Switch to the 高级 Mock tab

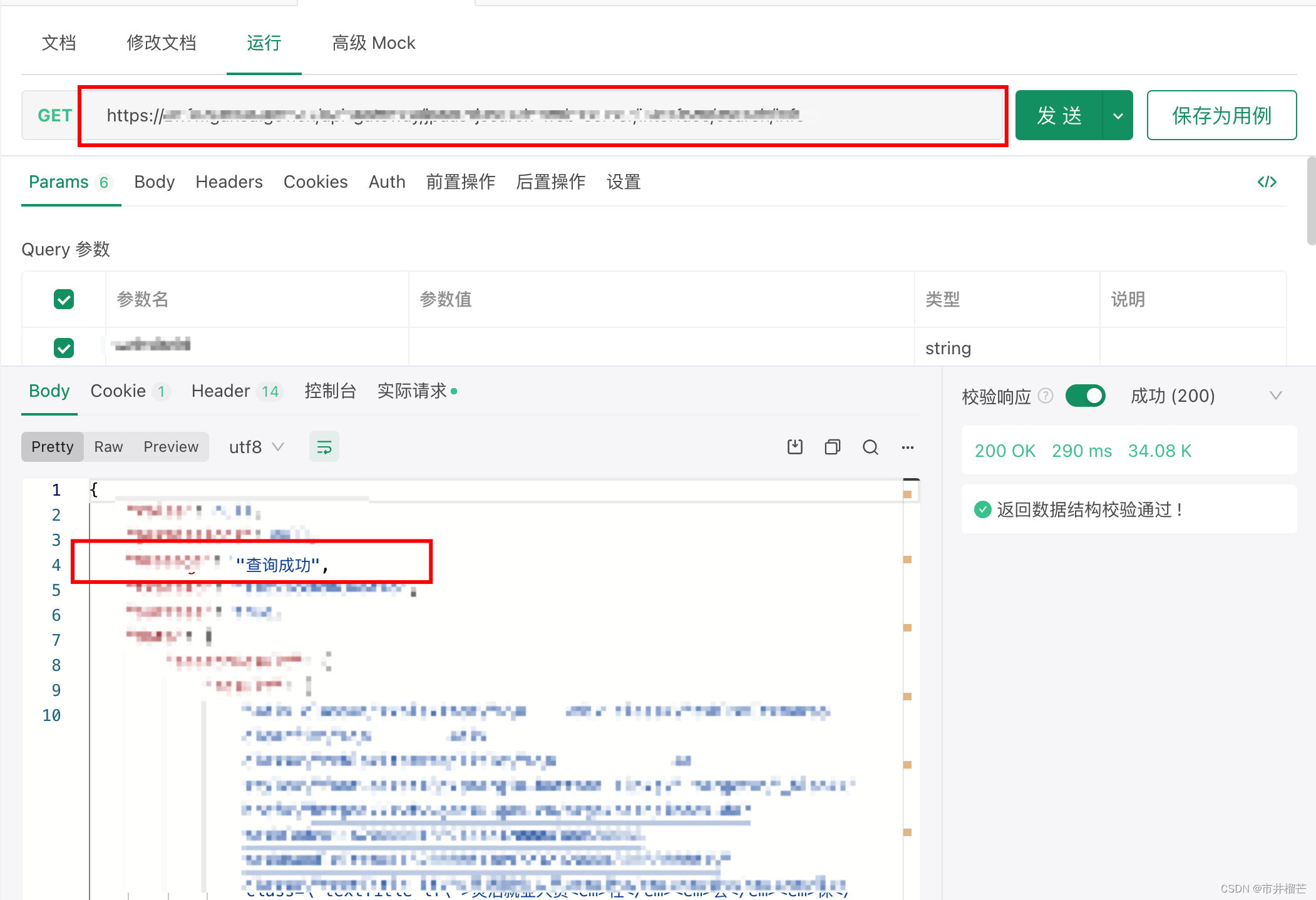click(x=374, y=43)
